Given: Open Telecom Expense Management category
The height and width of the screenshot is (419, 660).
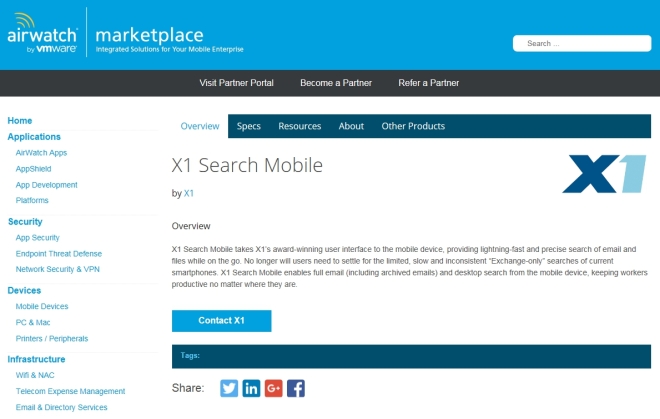Looking at the screenshot, I should (x=70, y=391).
